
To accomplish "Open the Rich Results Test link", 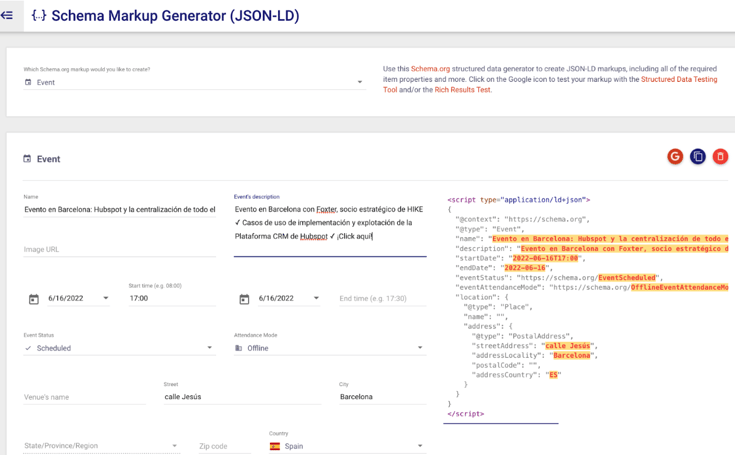I will tap(462, 90).
